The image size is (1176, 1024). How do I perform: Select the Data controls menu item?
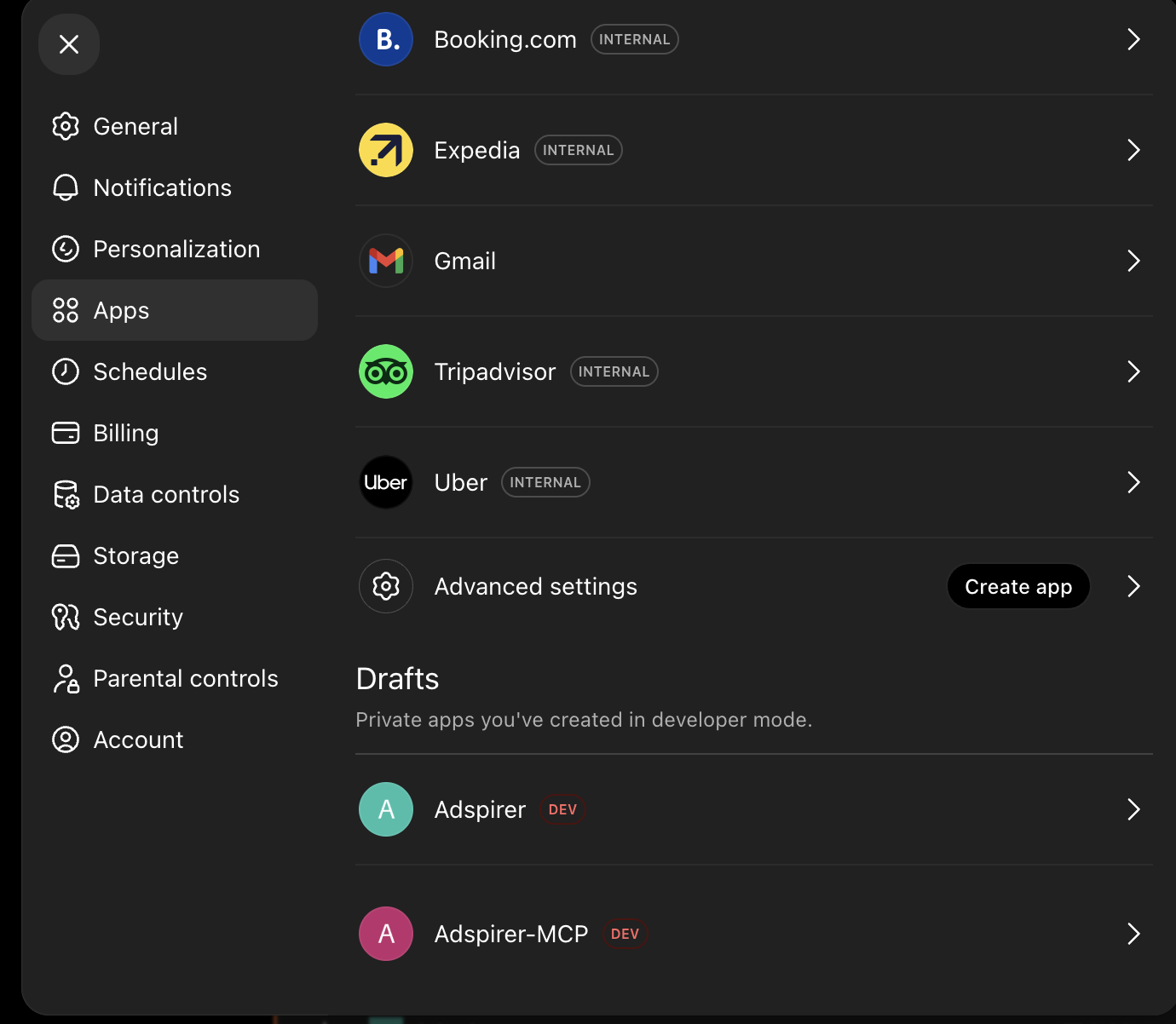pyautogui.click(x=175, y=494)
